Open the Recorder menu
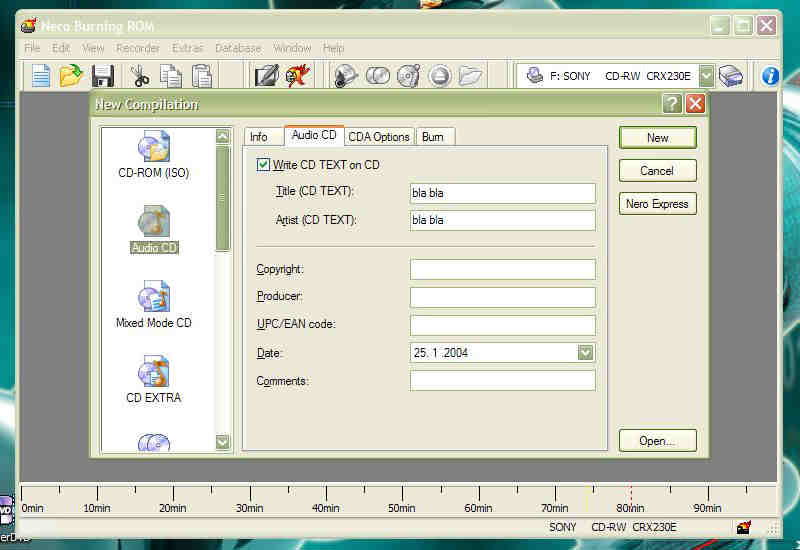Screen dimensions: 800x550 click(x=138, y=48)
